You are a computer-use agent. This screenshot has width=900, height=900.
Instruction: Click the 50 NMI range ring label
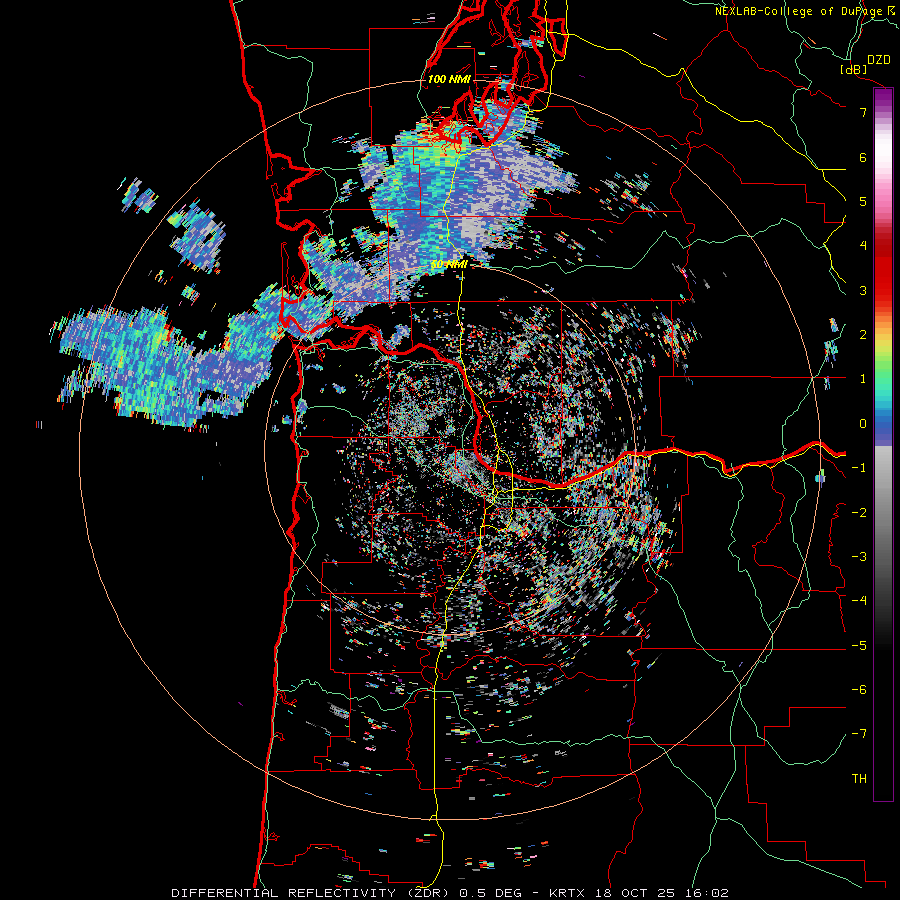449,265
